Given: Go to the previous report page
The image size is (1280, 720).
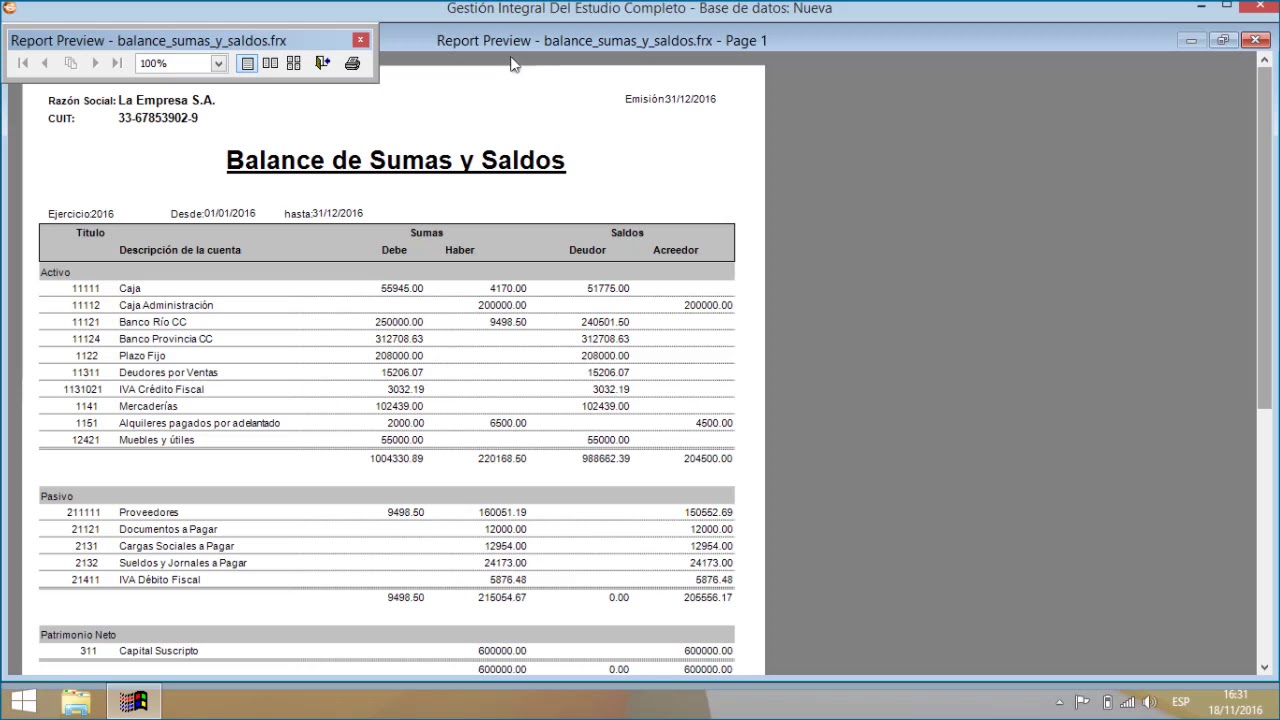Looking at the screenshot, I should [x=45, y=63].
